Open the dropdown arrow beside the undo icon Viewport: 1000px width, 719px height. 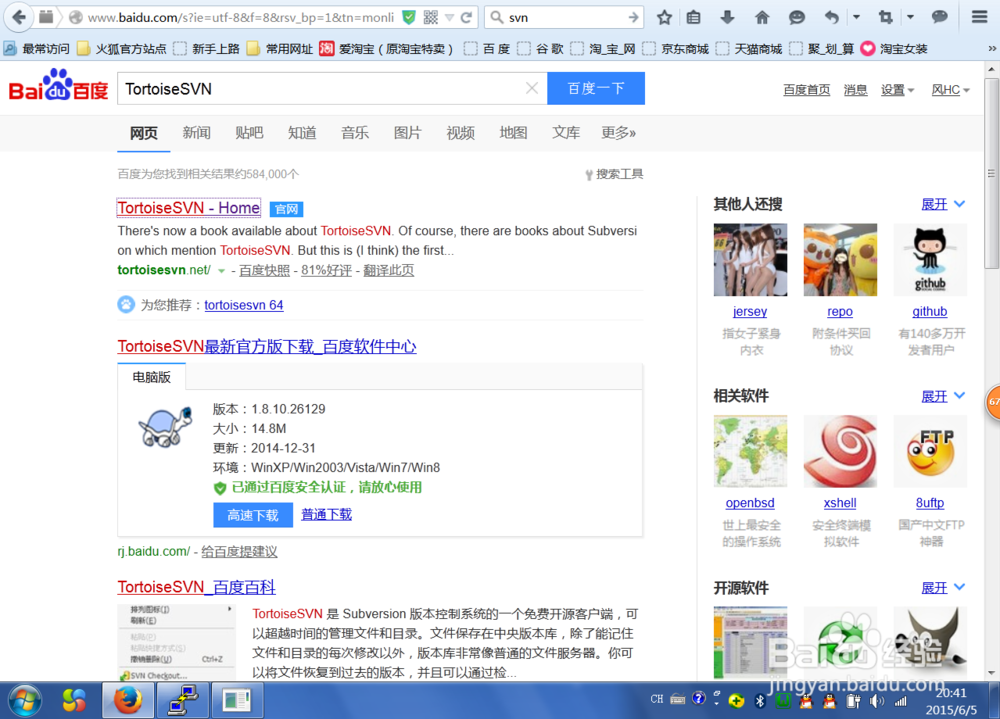pos(856,17)
